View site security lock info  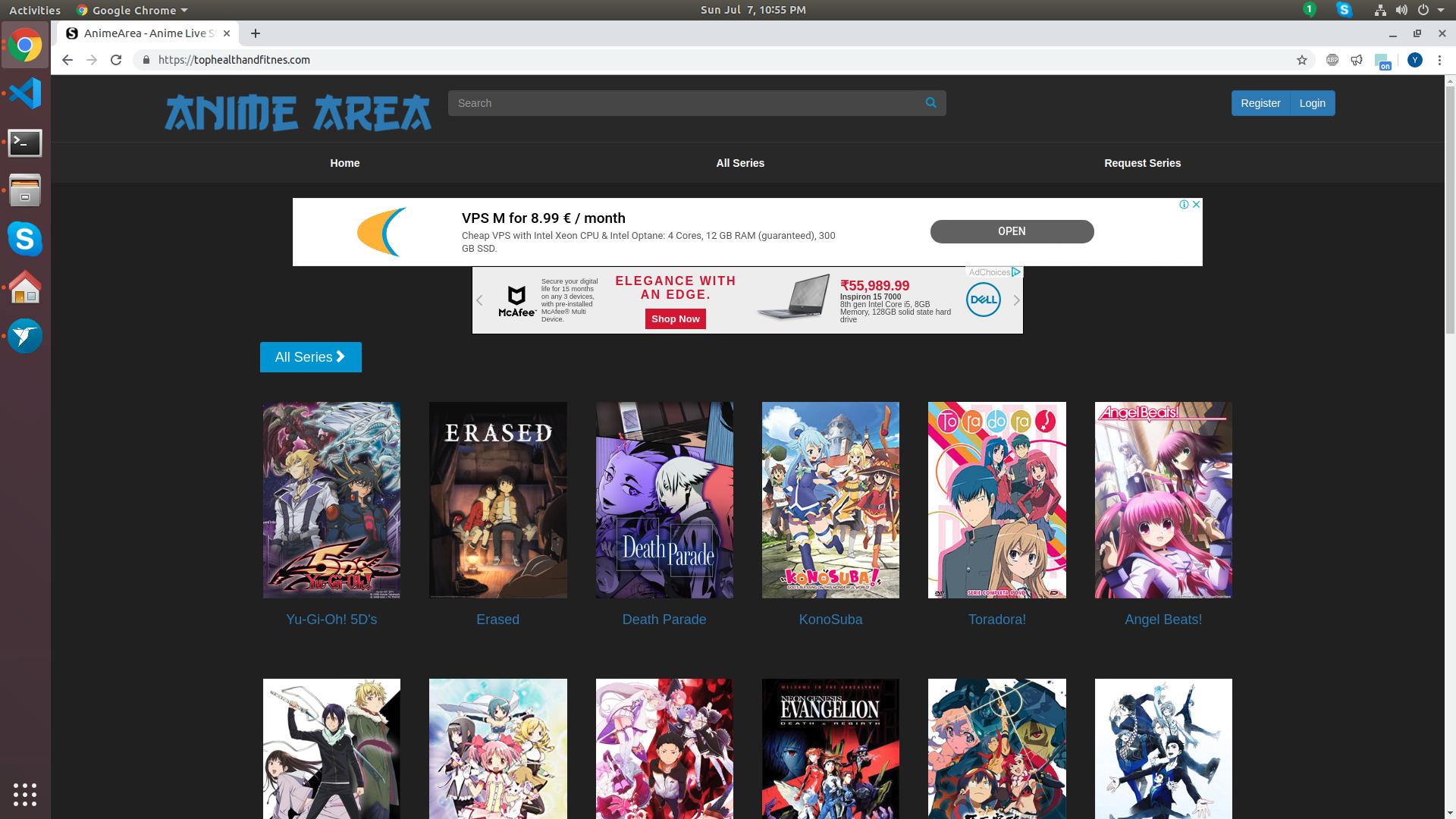pyautogui.click(x=146, y=60)
